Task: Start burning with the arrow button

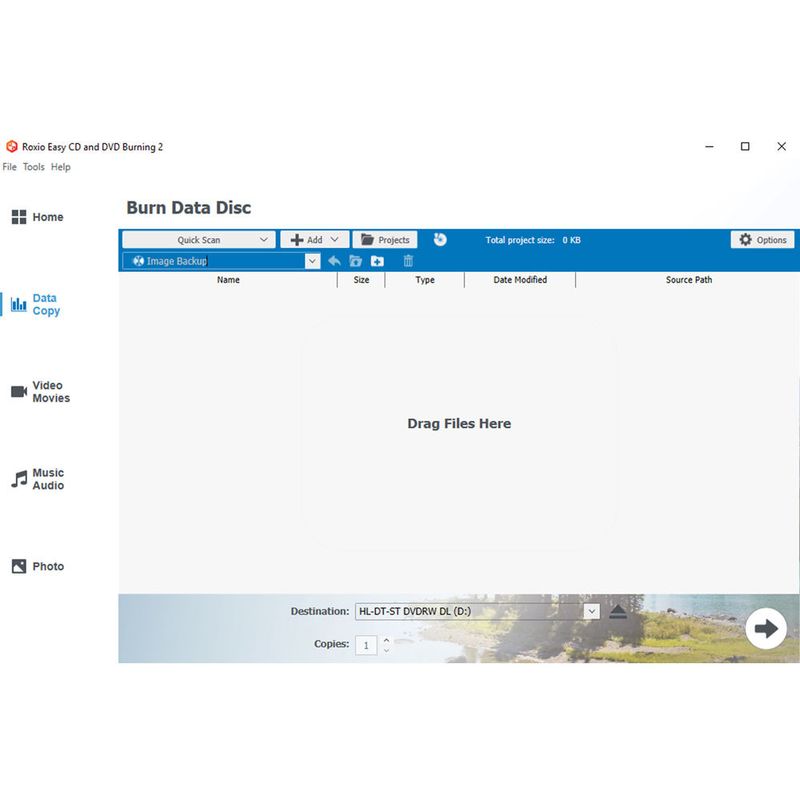Action: (x=766, y=629)
